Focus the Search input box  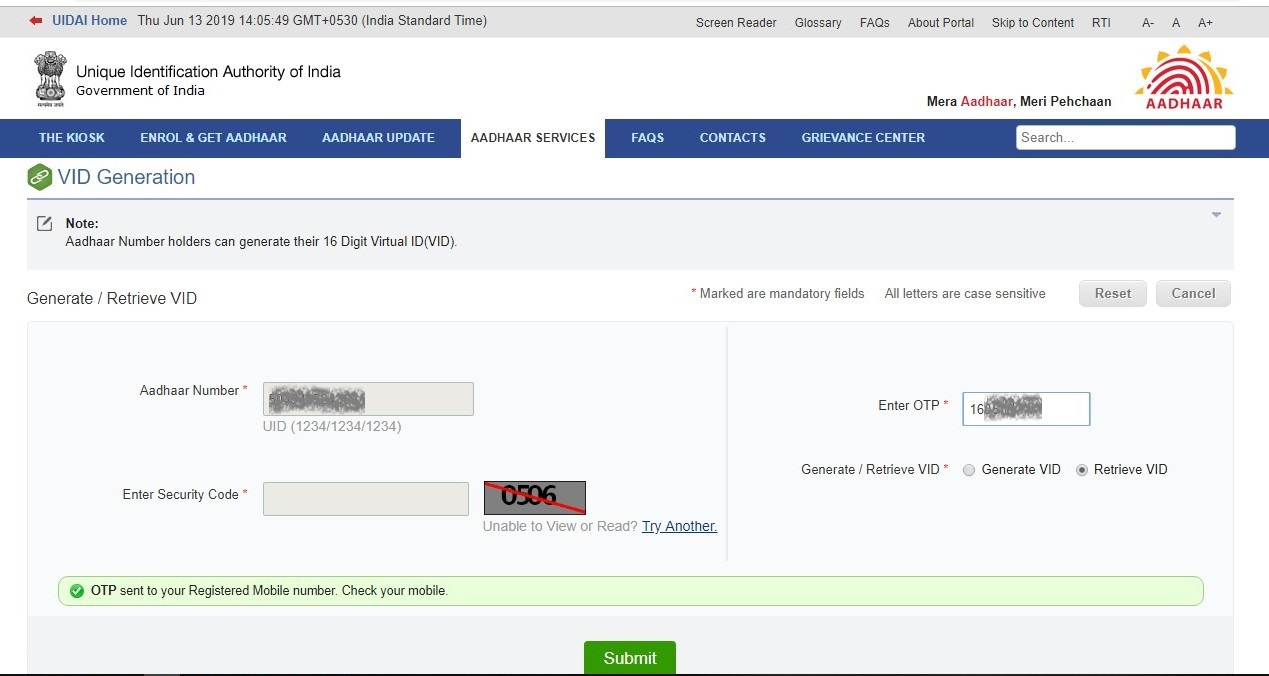[x=1126, y=138]
